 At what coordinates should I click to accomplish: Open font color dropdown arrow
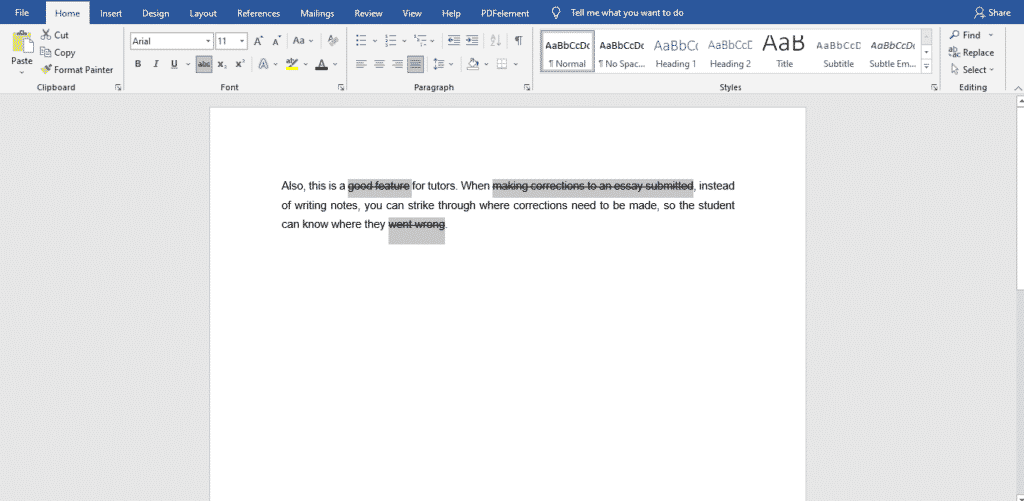coord(335,64)
